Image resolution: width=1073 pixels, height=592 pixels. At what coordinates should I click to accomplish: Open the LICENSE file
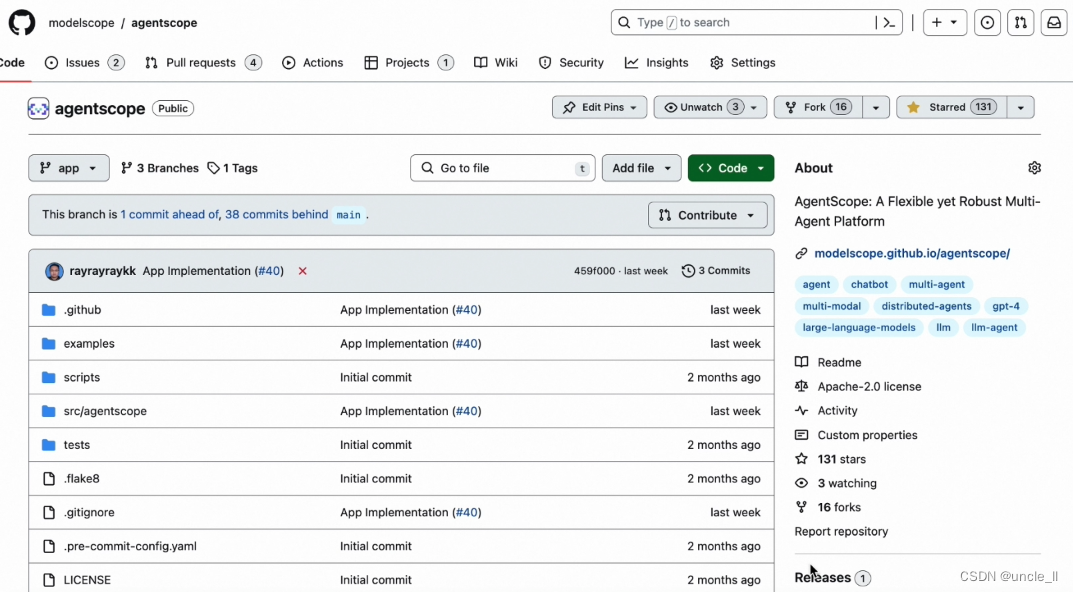87,580
